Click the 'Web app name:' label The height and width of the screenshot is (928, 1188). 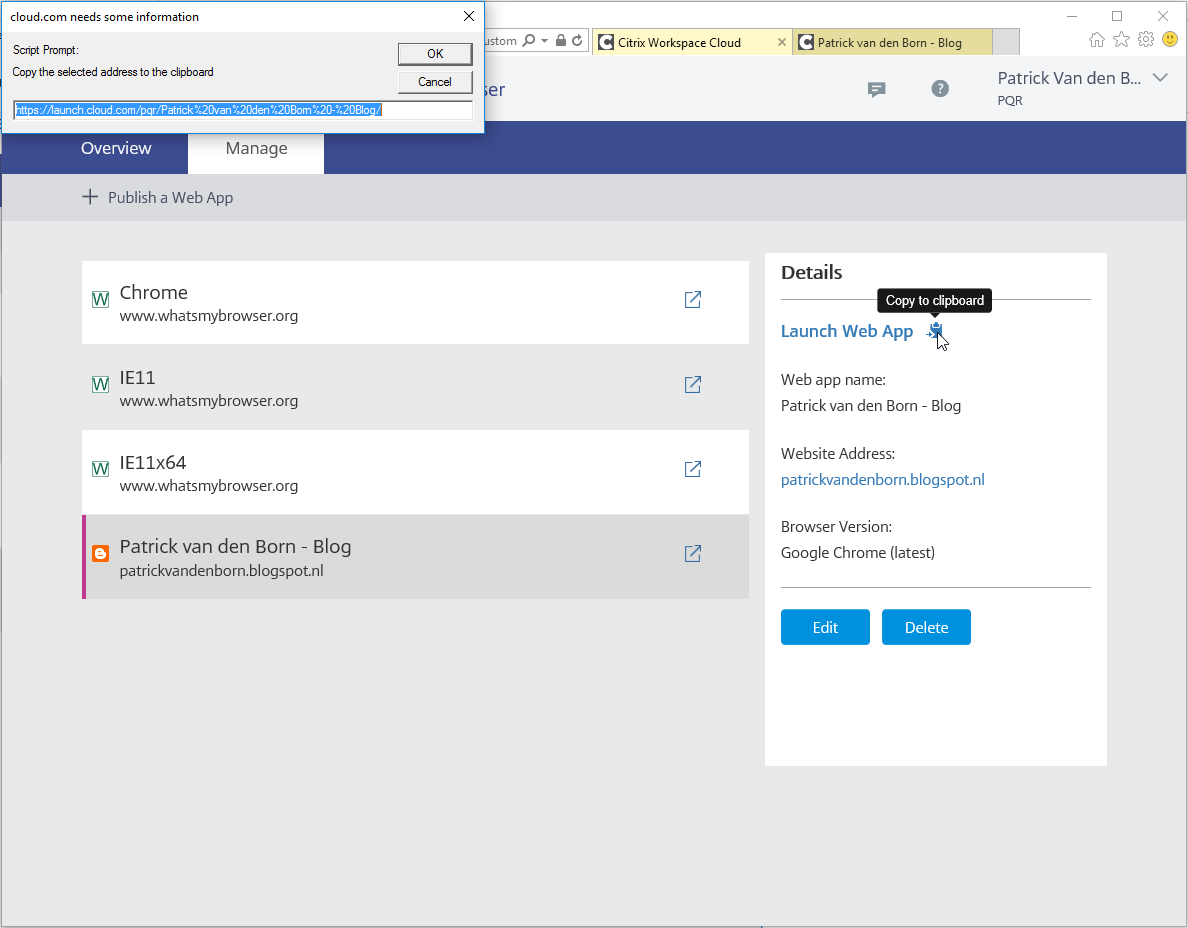(x=833, y=380)
